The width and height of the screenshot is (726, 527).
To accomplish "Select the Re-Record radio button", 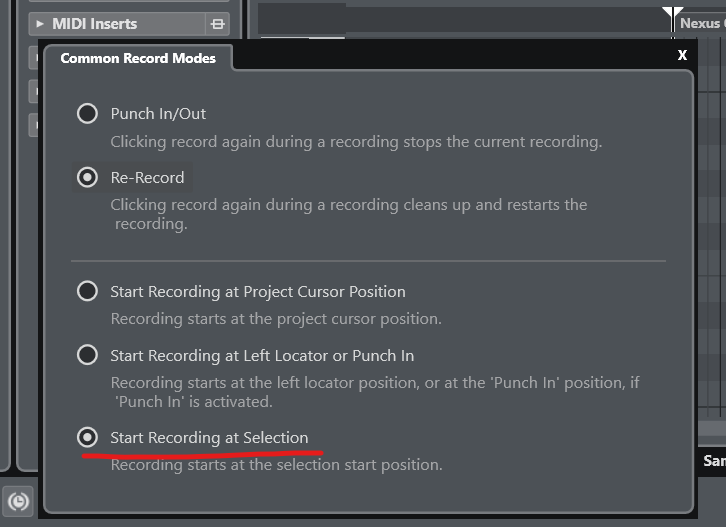I will point(87,177).
